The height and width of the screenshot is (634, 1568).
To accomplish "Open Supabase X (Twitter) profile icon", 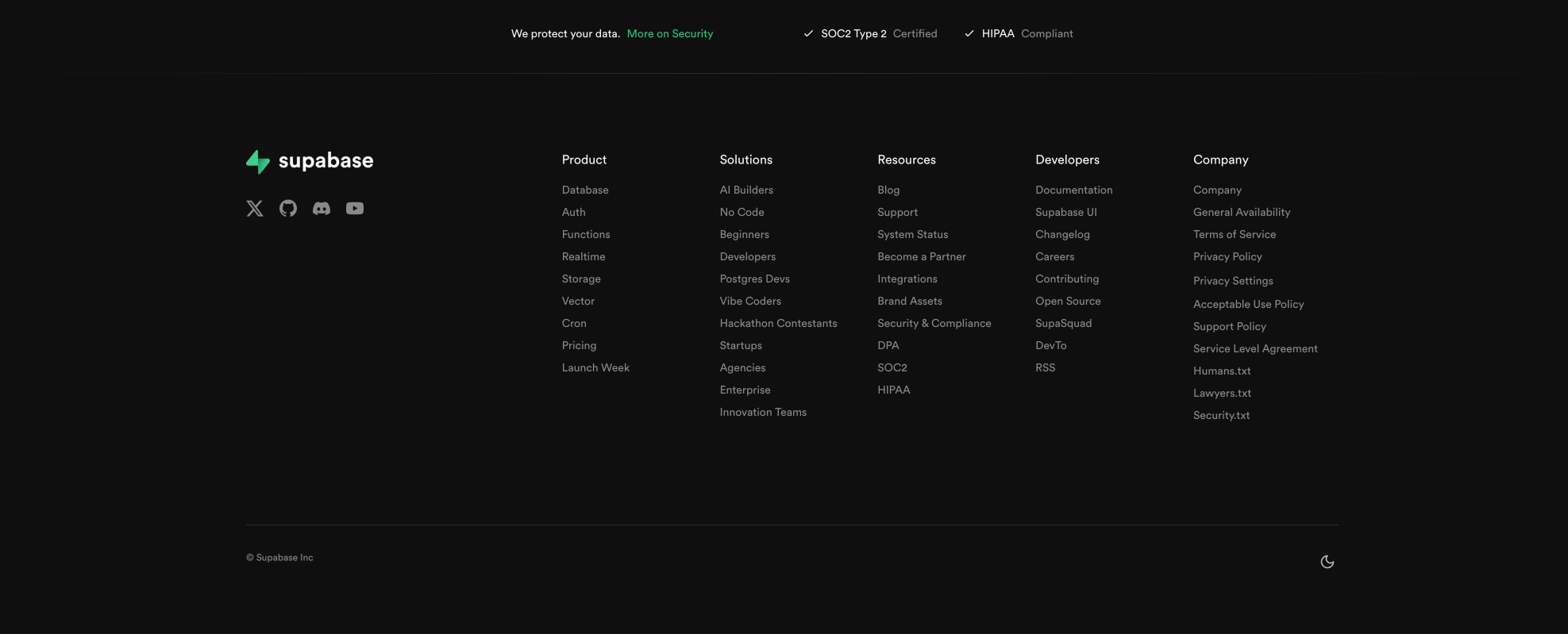I will (255, 209).
